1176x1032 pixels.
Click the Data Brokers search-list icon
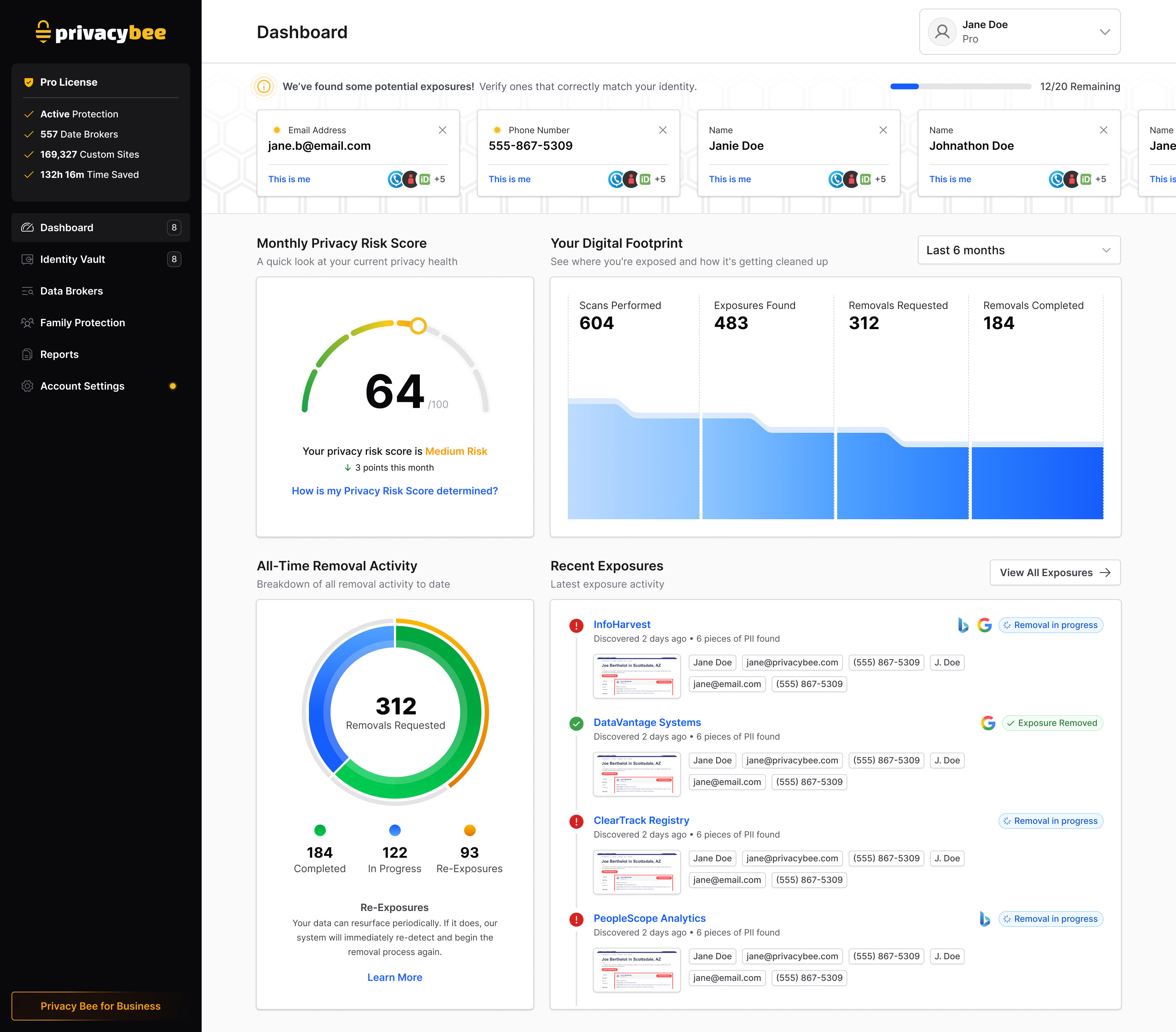pos(27,291)
